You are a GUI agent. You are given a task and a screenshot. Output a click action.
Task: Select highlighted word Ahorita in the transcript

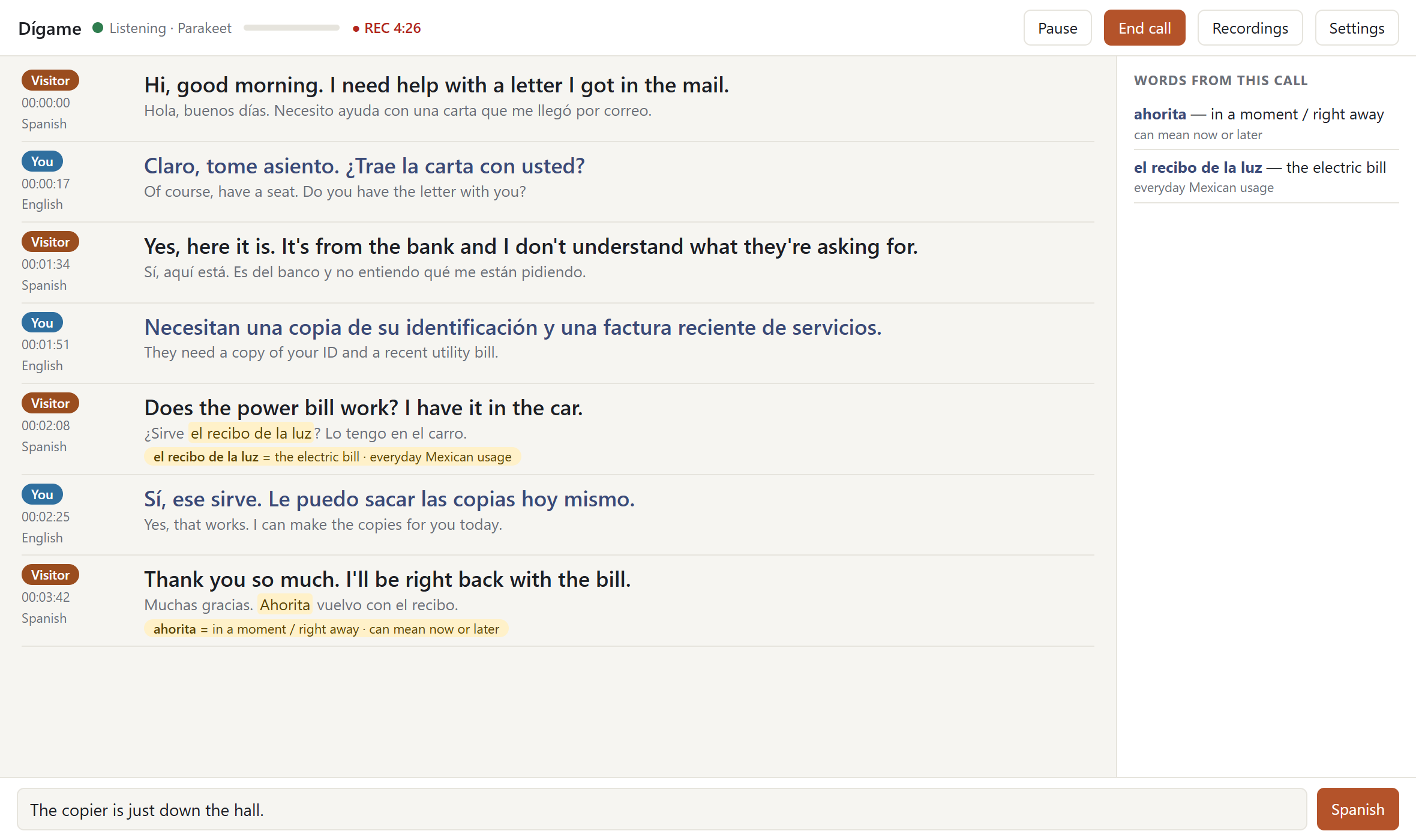coord(285,605)
